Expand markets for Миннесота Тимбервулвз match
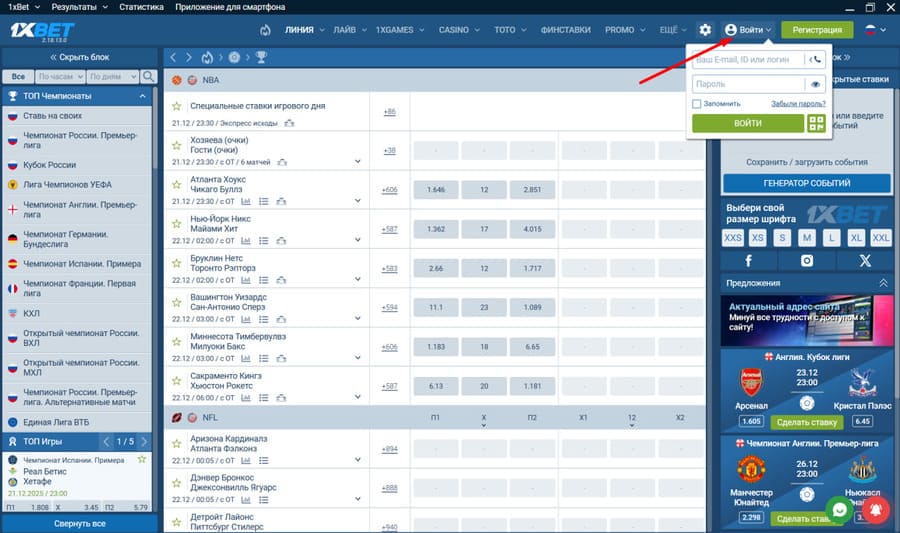 point(358,358)
